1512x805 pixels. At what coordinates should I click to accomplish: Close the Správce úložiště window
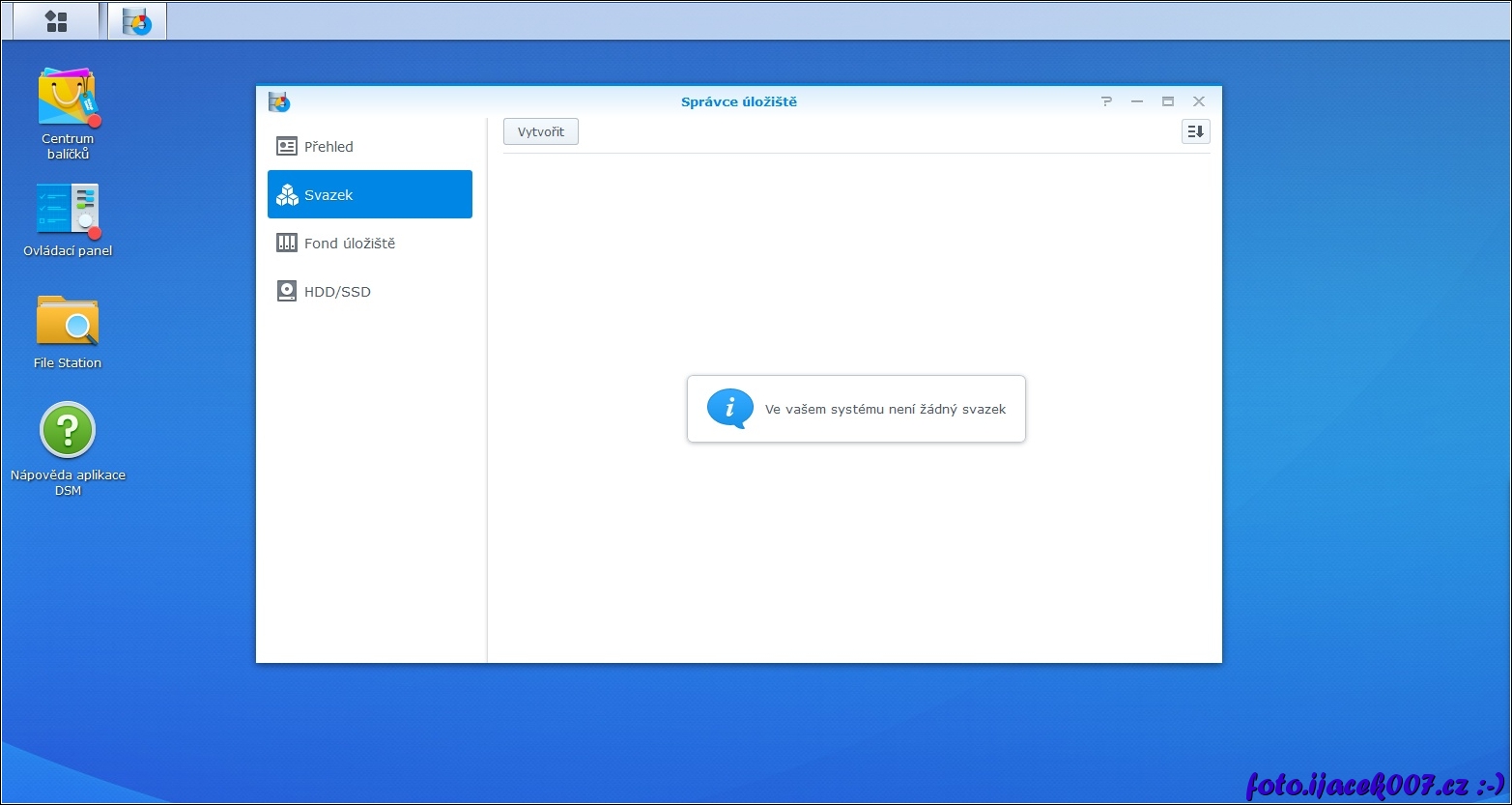pyautogui.click(x=1199, y=101)
